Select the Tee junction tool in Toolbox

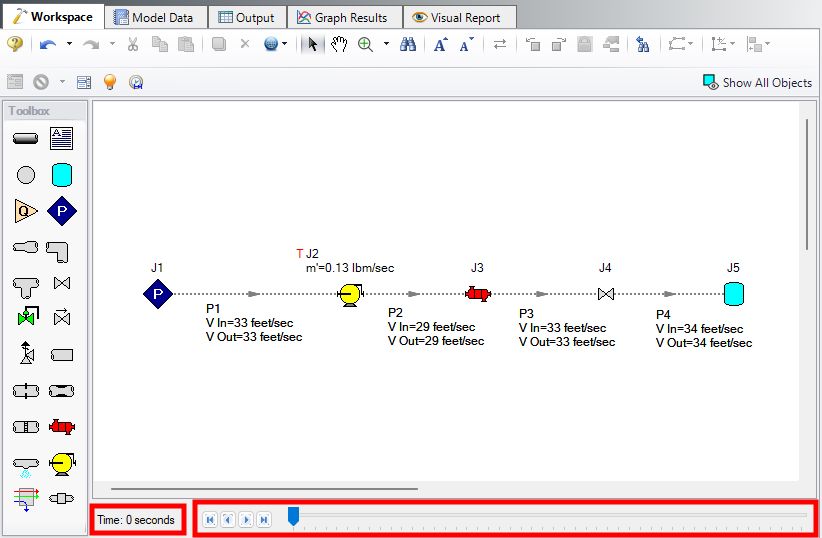pos(25,287)
